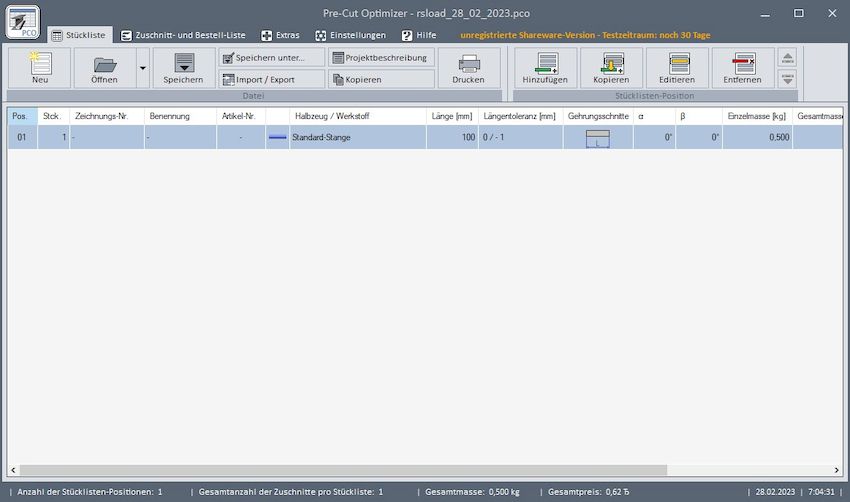Click the Gesamtanzahl der Zuschnitte status text
Screen dimensions: 850x502
pyautogui.click(x=291, y=492)
